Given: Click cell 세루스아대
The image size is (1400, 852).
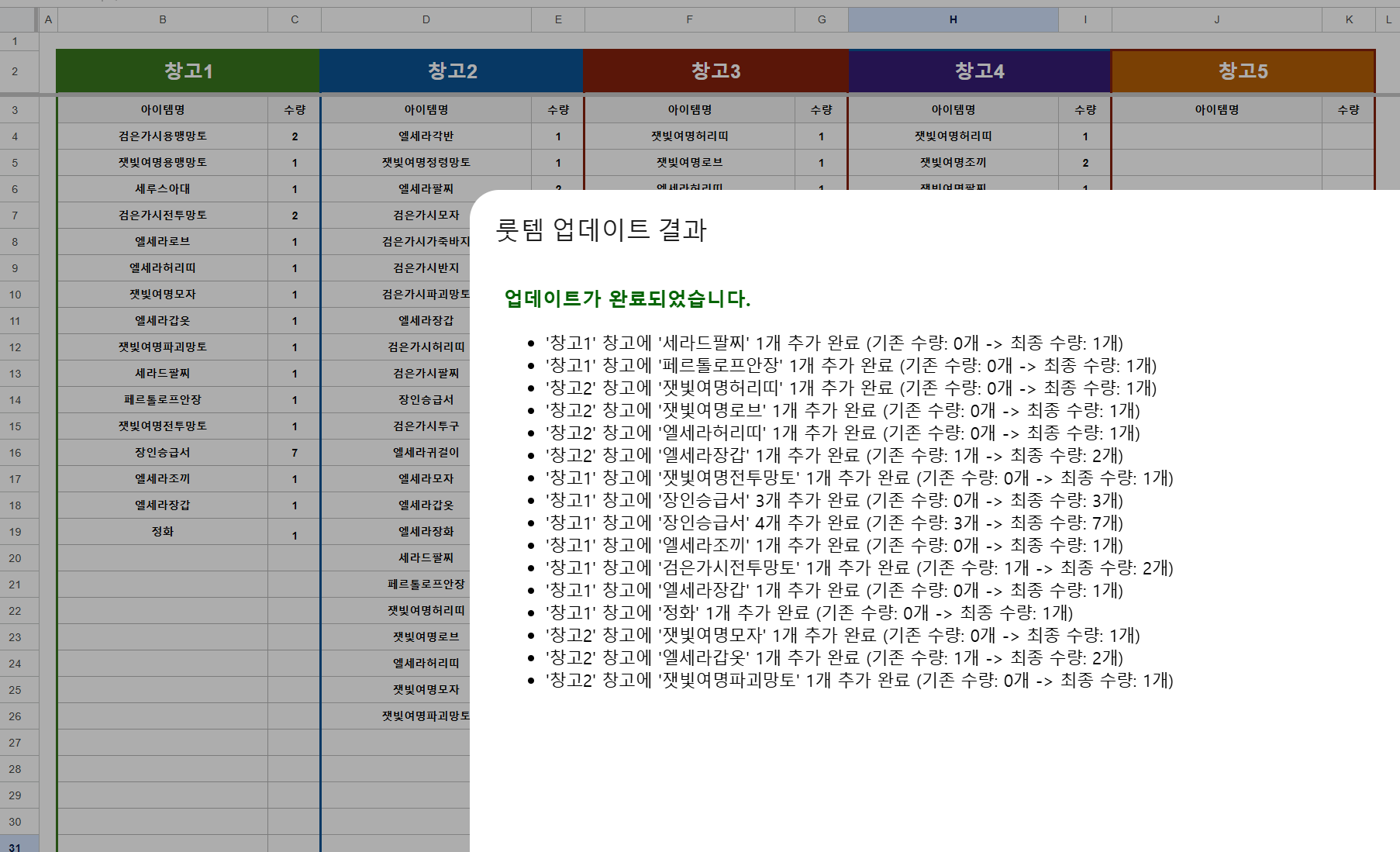Looking at the screenshot, I should pyautogui.click(x=163, y=189).
